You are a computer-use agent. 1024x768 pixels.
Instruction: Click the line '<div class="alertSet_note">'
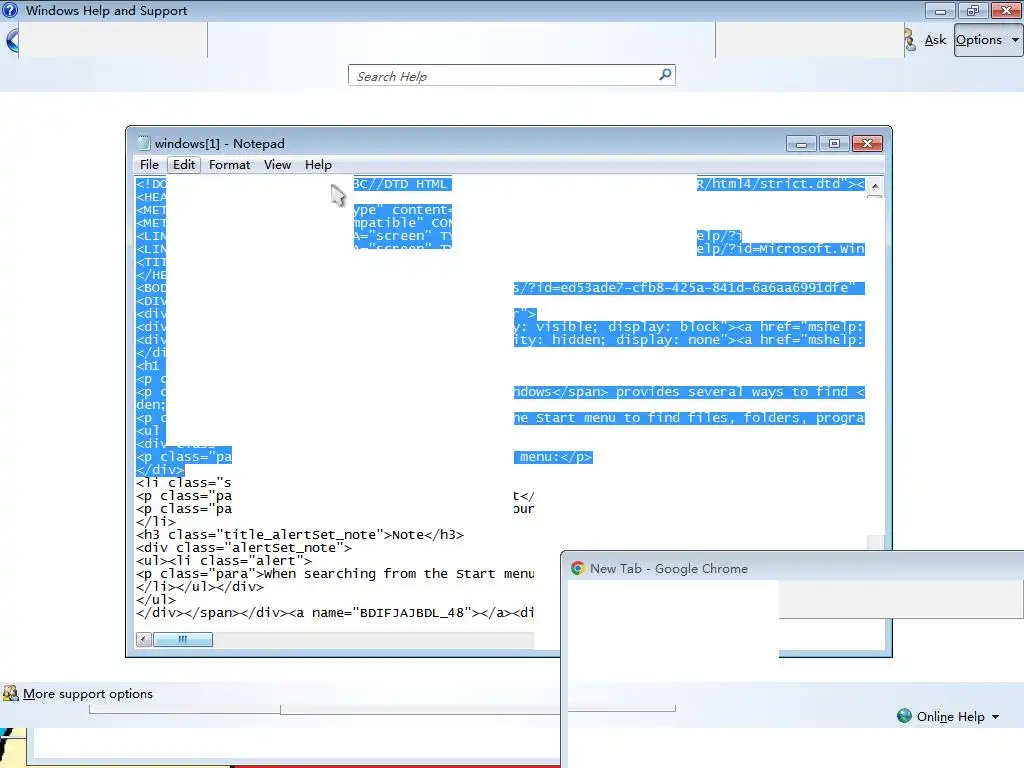click(244, 548)
